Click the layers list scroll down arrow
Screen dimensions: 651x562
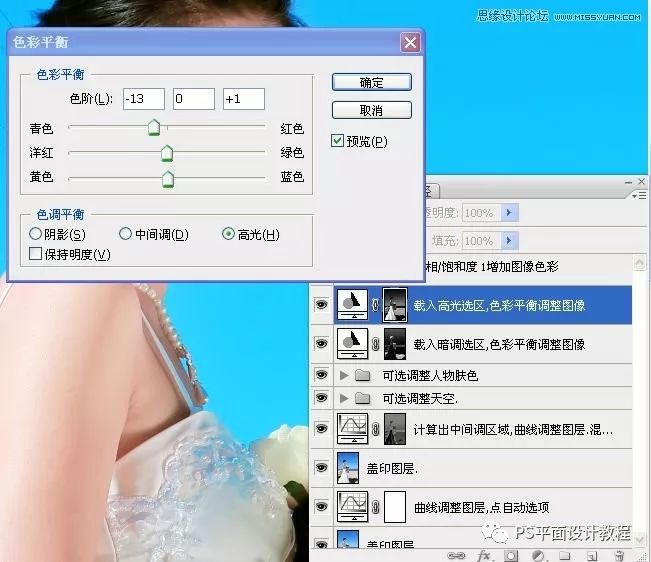(x=639, y=538)
